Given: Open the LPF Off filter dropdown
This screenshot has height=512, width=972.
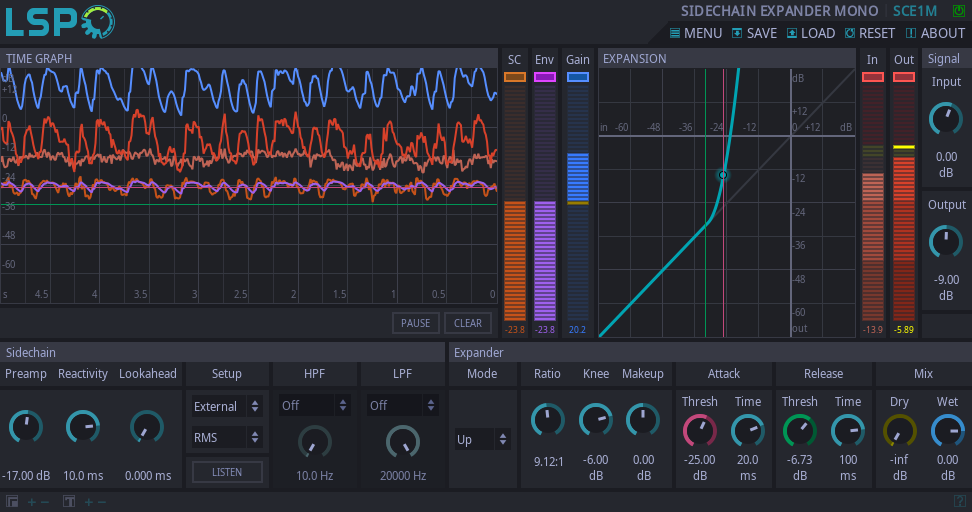Looking at the screenshot, I should point(402,405).
